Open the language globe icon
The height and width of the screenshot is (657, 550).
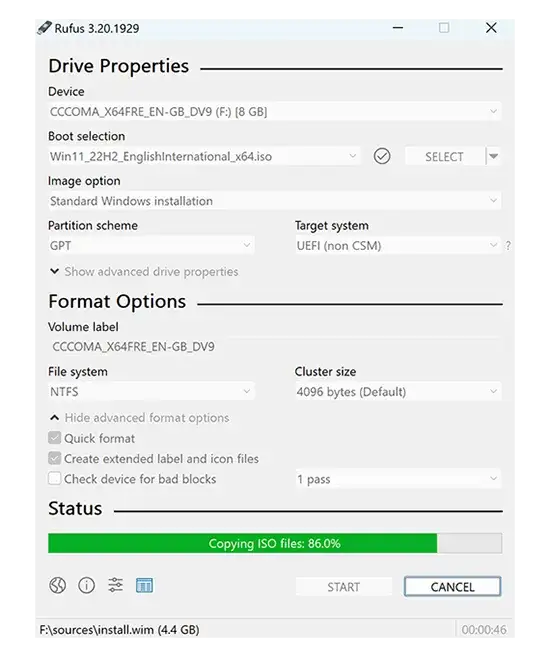coord(57,585)
